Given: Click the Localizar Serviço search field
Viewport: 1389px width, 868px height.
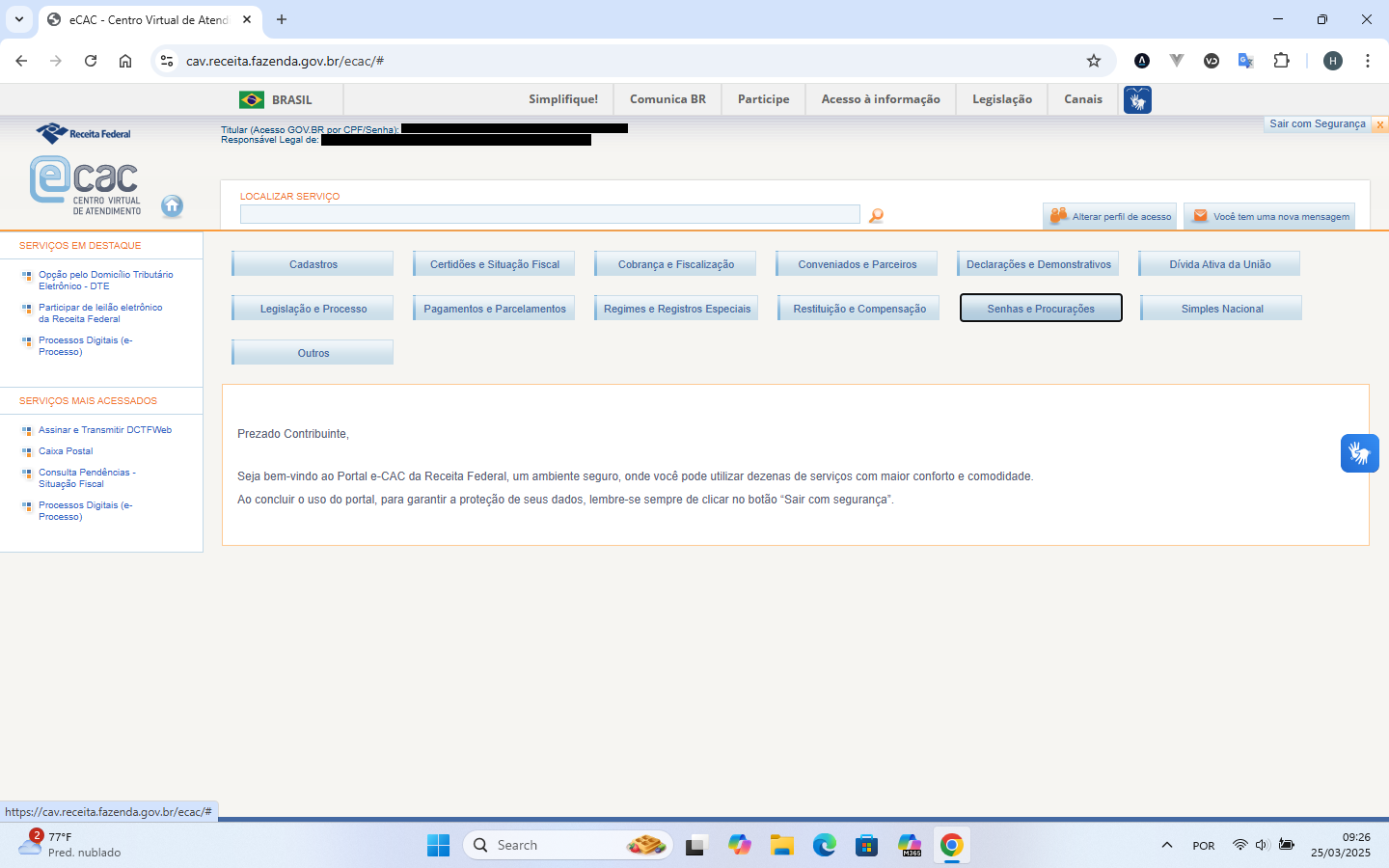Looking at the screenshot, I should (x=550, y=214).
